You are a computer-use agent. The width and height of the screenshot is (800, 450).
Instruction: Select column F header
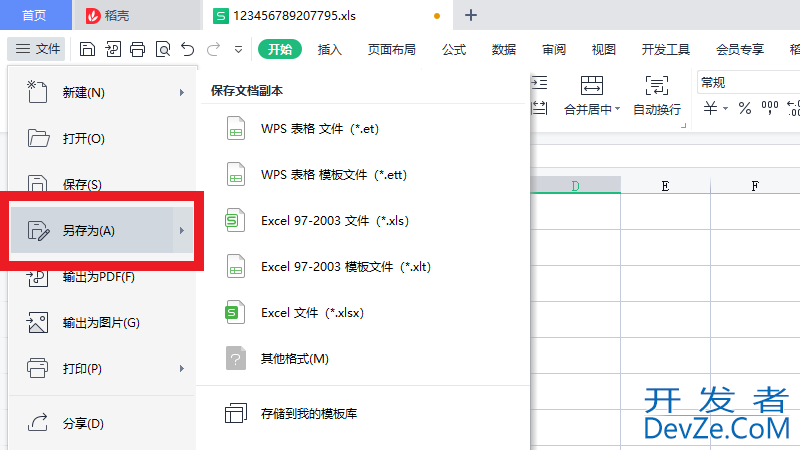(x=755, y=186)
